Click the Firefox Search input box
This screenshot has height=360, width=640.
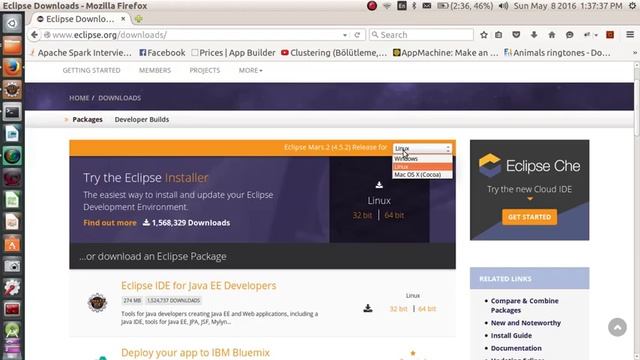pos(422,35)
